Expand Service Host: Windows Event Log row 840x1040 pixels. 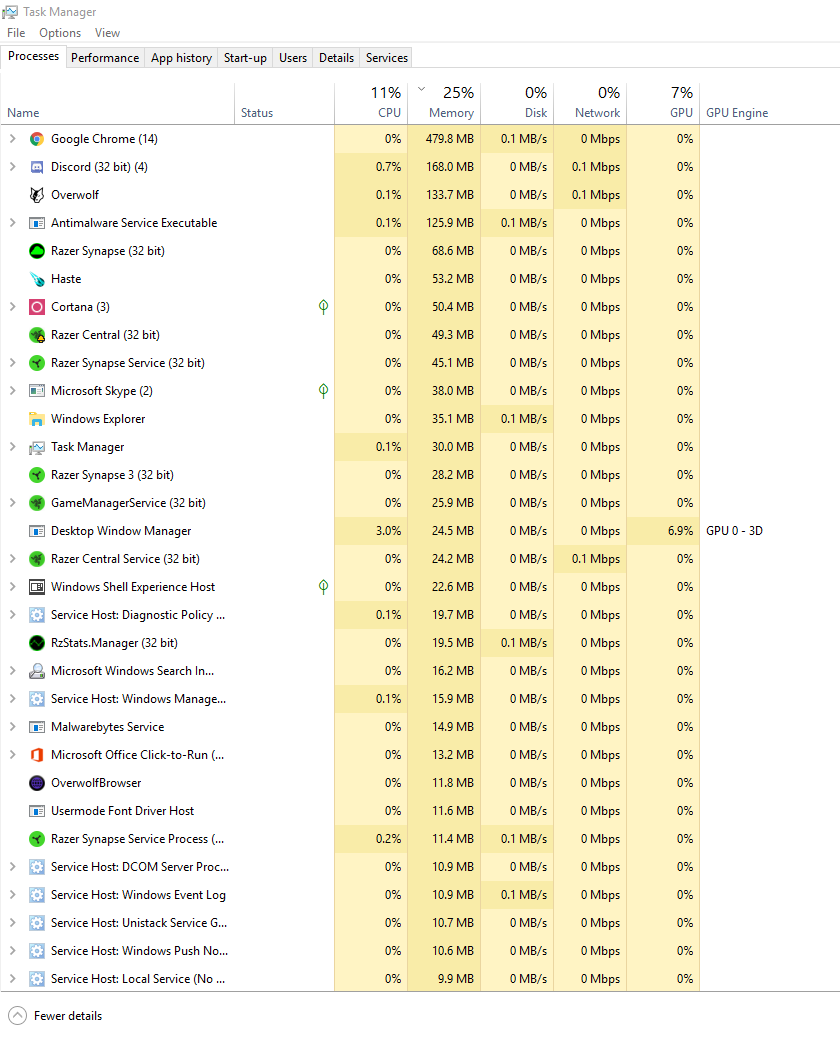point(13,895)
